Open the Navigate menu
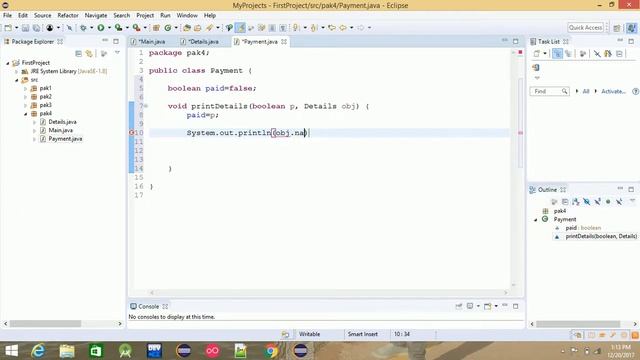Image resolution: width=640 pixels, height=360 pixels. point(96,15)
